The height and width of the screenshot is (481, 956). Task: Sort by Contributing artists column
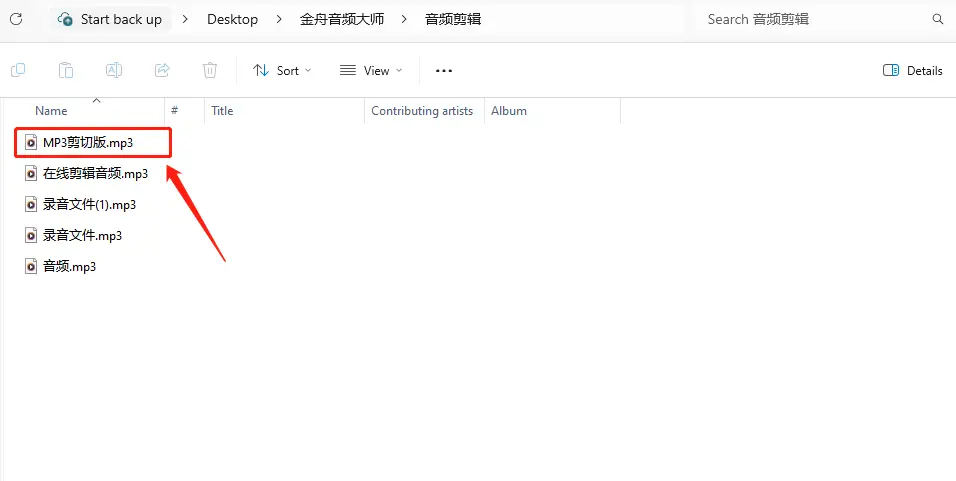click(422, 111)
